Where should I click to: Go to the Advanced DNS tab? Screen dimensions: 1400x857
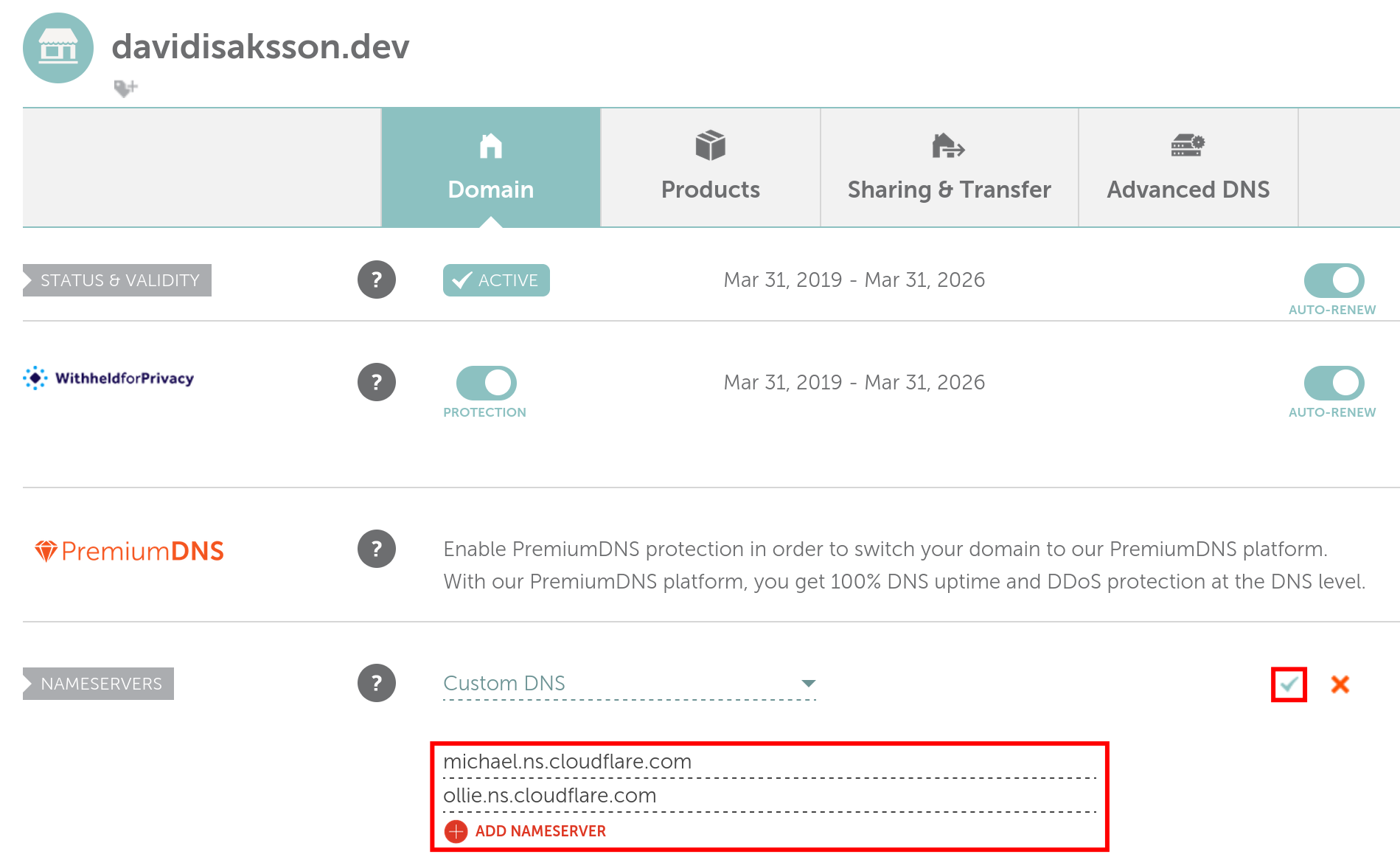(1188, 167)
